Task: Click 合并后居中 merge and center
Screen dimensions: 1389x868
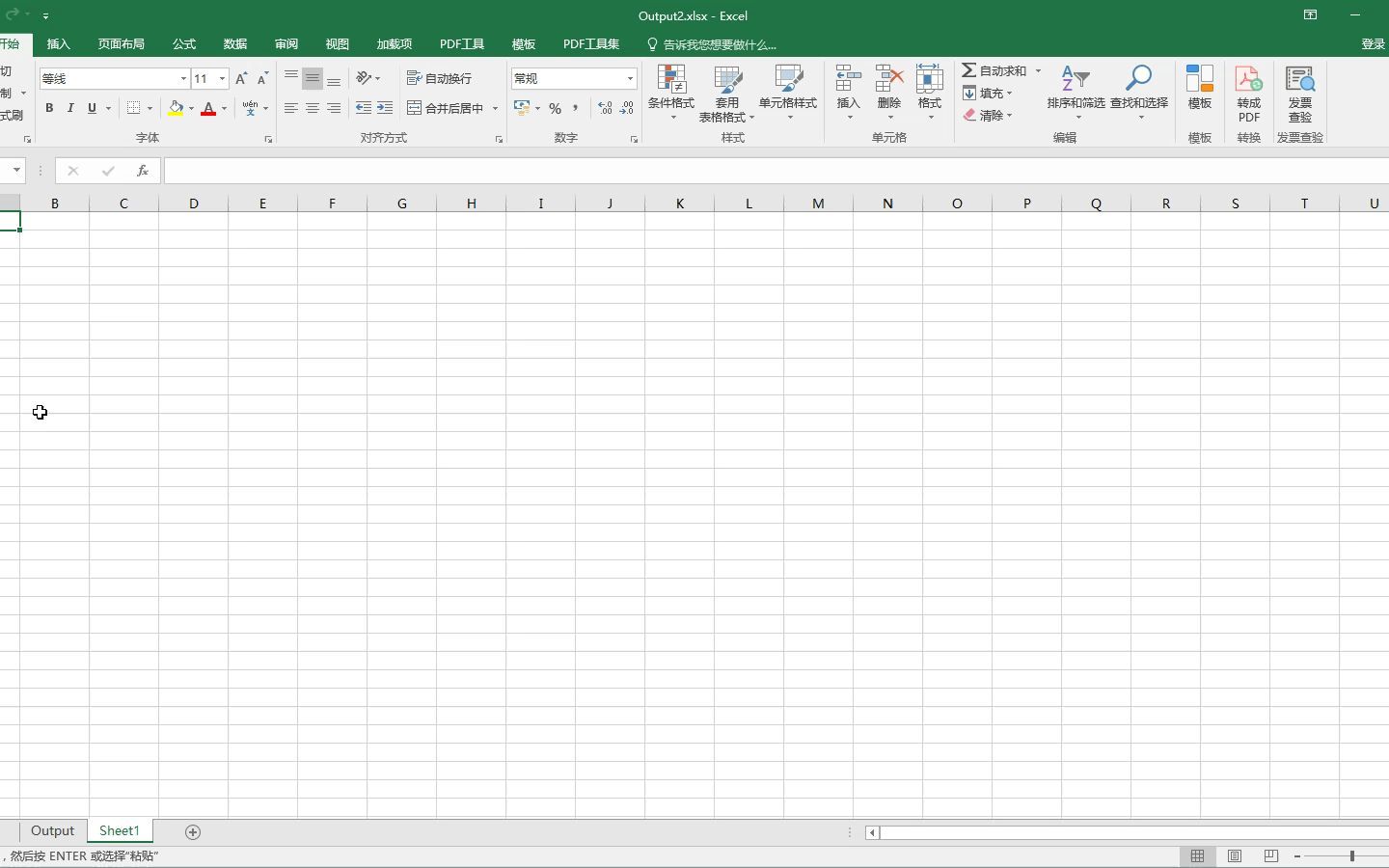Action: pyautogui.click(x=446, y=108)
